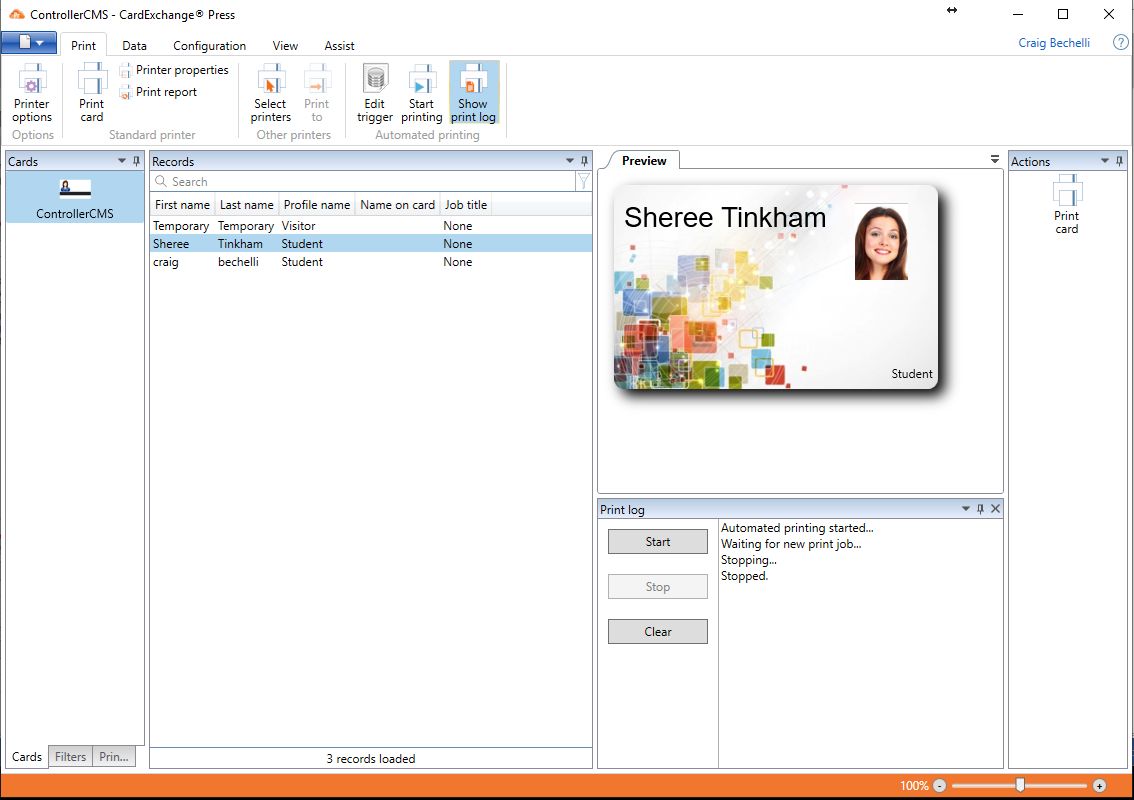The height and width of the screenshot is (800, 1134).
Task: Select the craig bechelli record row
Action: coord(371,262)
